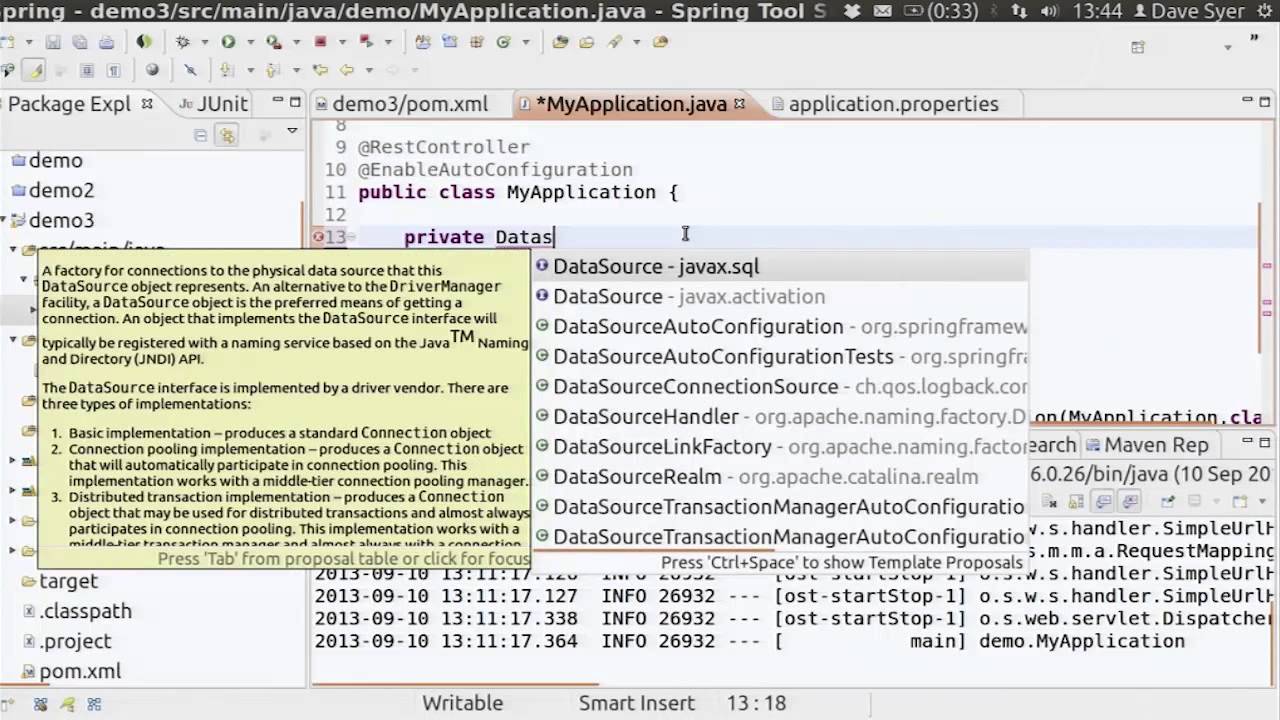Image resolution: width=1280 pixels, height=720 pixels.
Task: Click the New Java Package icon
Action: [477, 42]
